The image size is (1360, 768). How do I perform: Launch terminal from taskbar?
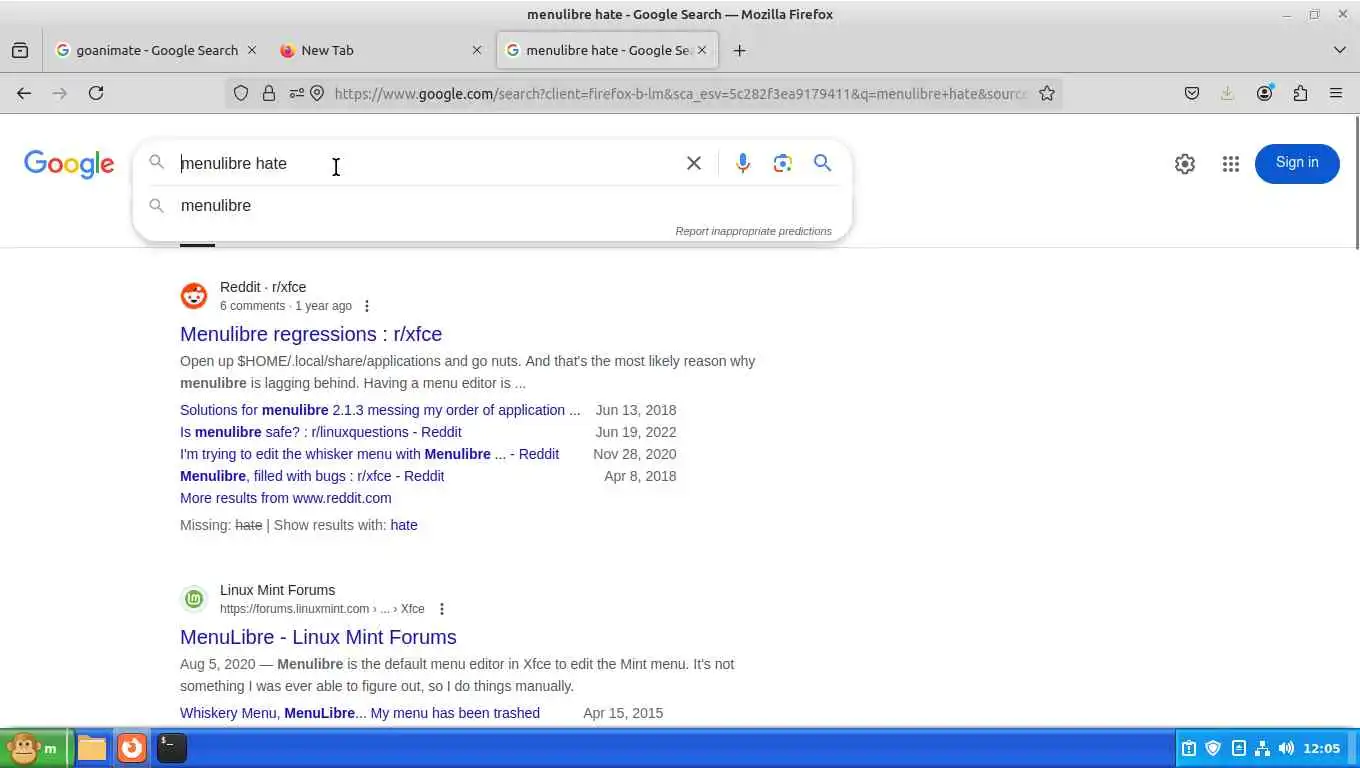[172, 746]
